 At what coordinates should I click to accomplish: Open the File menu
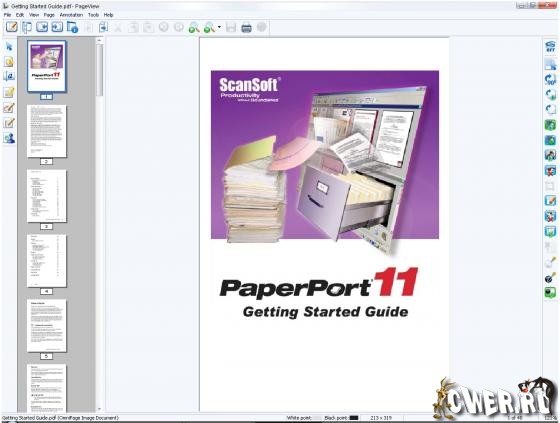pos(8,15)
